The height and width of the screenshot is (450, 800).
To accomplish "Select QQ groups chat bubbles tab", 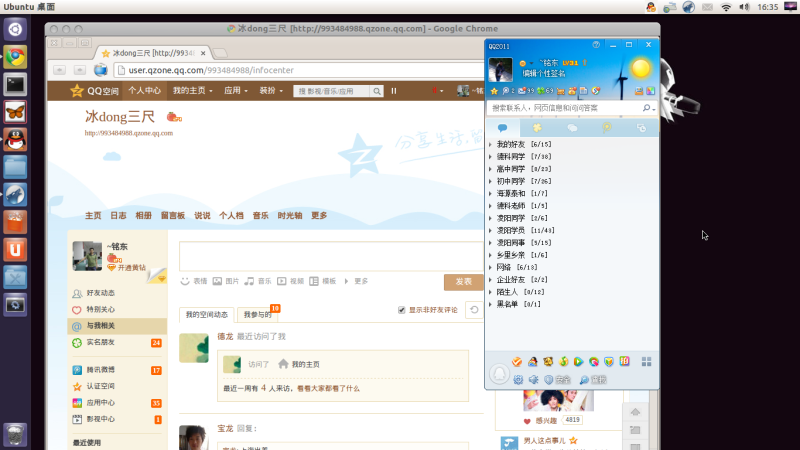I will (572, 128).
